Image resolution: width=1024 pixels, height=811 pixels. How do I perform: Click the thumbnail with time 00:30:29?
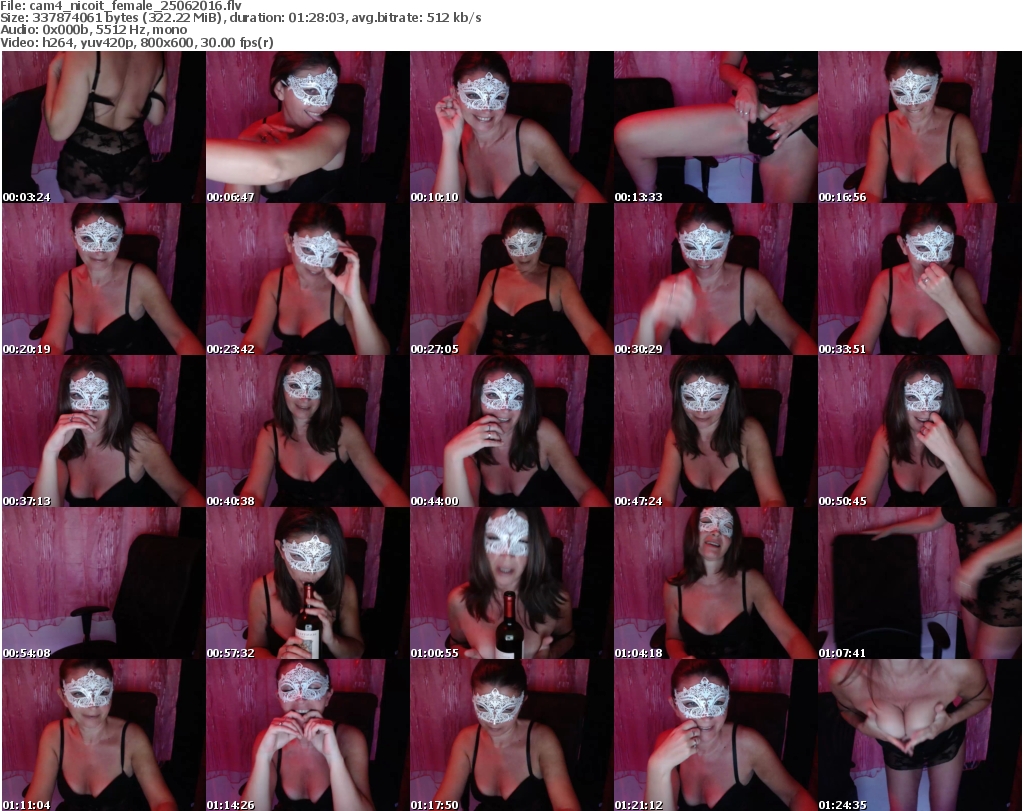point(716,279)
